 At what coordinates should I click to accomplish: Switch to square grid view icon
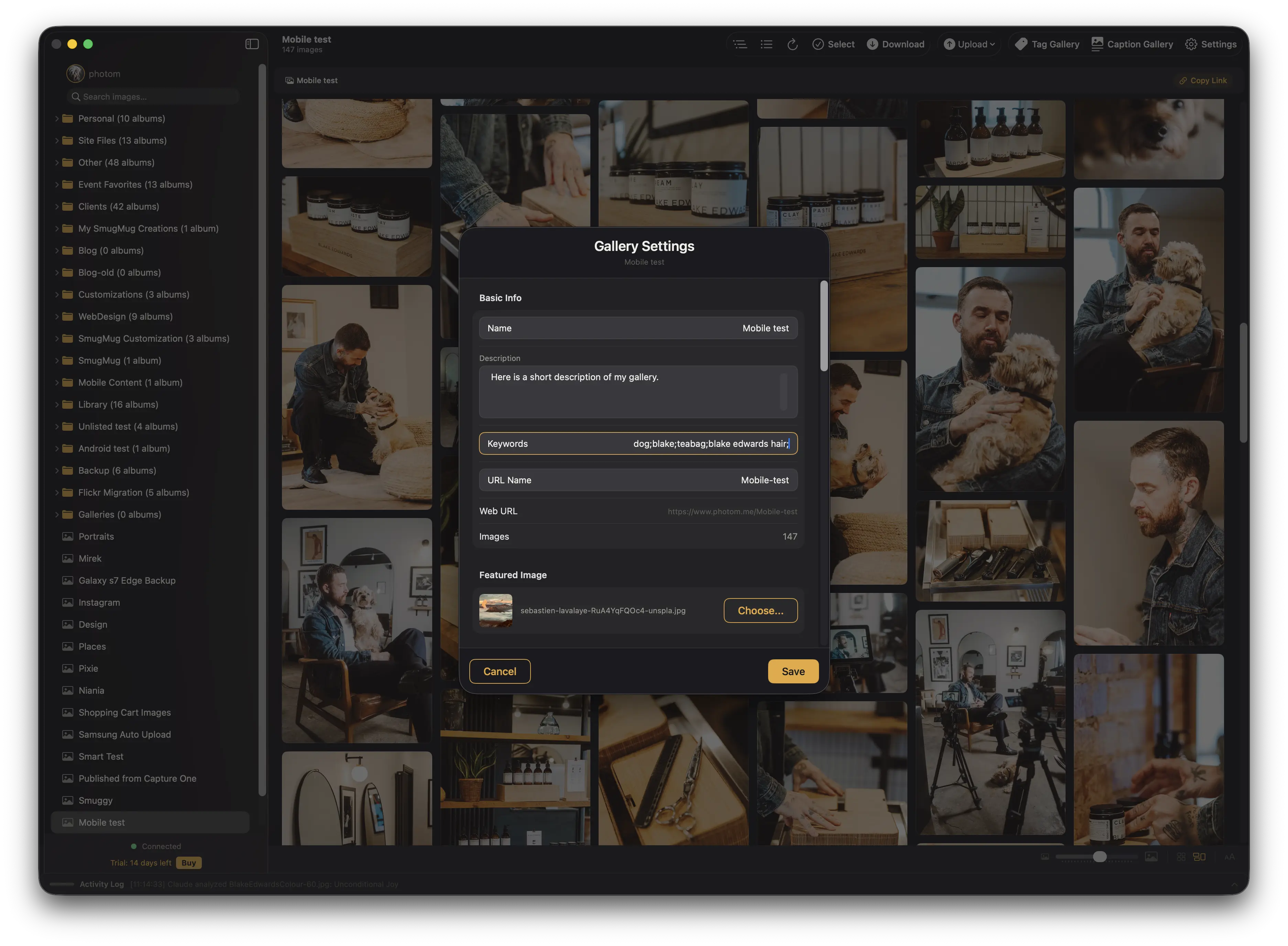[1181, 856]
